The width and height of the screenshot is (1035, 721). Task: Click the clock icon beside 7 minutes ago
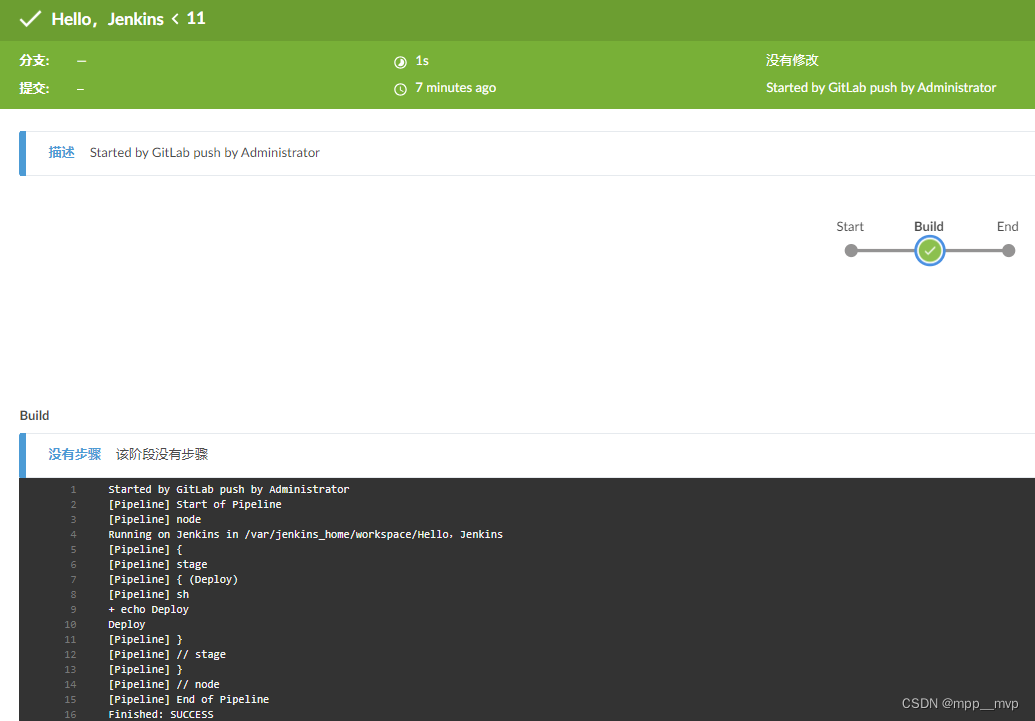[400, 89]
